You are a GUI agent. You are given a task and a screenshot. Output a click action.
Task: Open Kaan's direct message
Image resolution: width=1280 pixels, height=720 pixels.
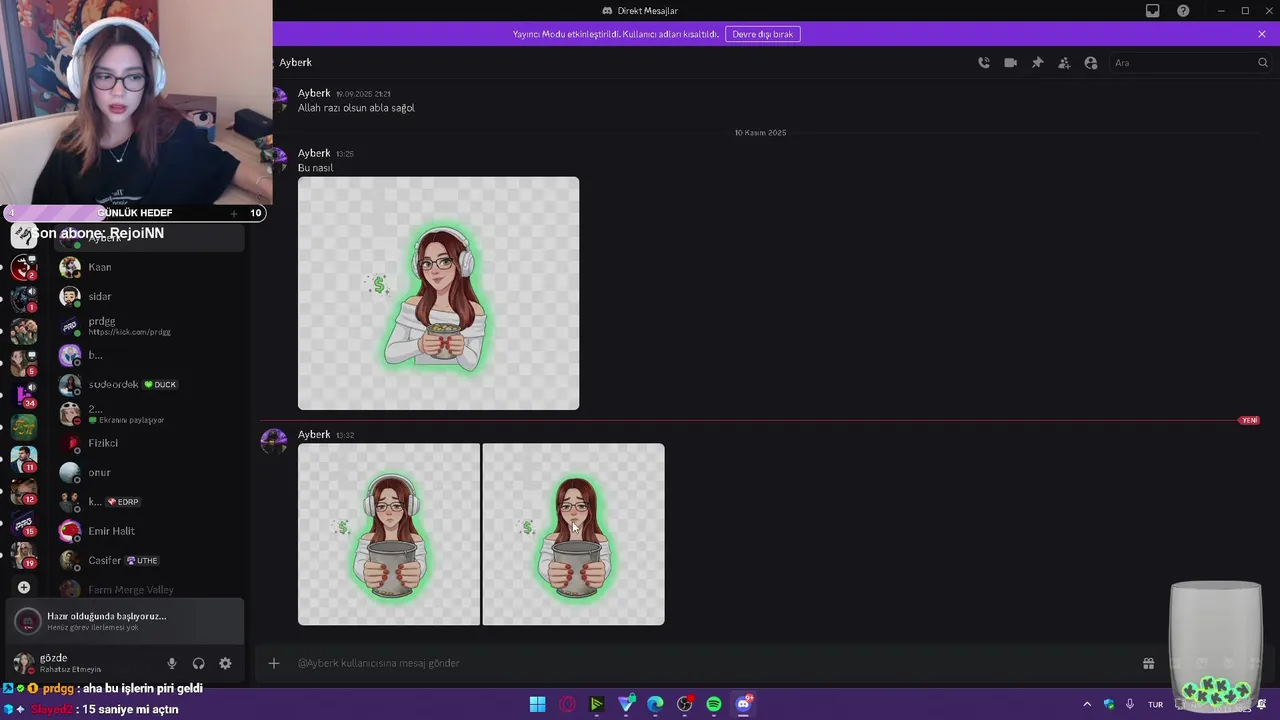pyautogui.click(x=150, y=267)
